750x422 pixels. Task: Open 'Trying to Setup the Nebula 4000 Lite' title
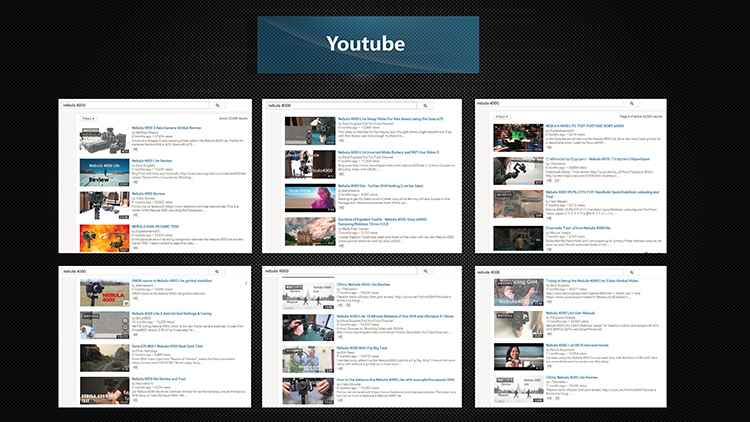(592, 281)
